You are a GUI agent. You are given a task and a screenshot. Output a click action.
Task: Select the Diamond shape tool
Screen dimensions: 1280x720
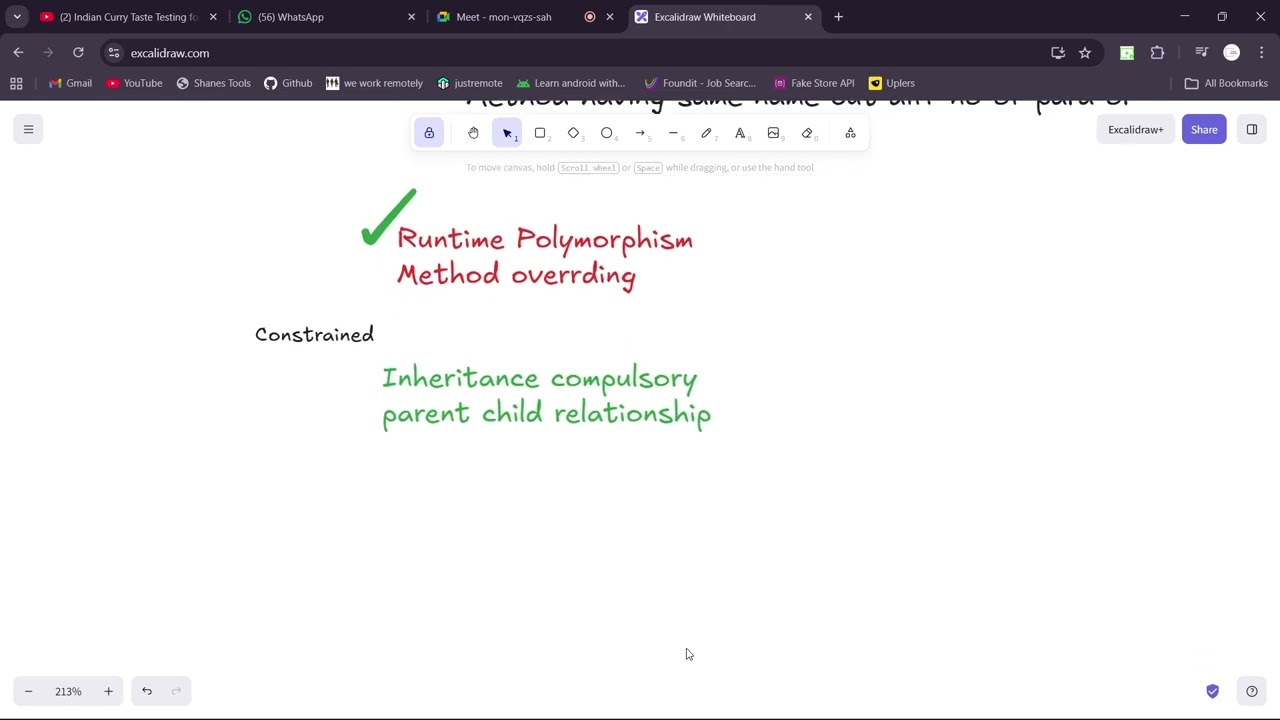(573, 133)
